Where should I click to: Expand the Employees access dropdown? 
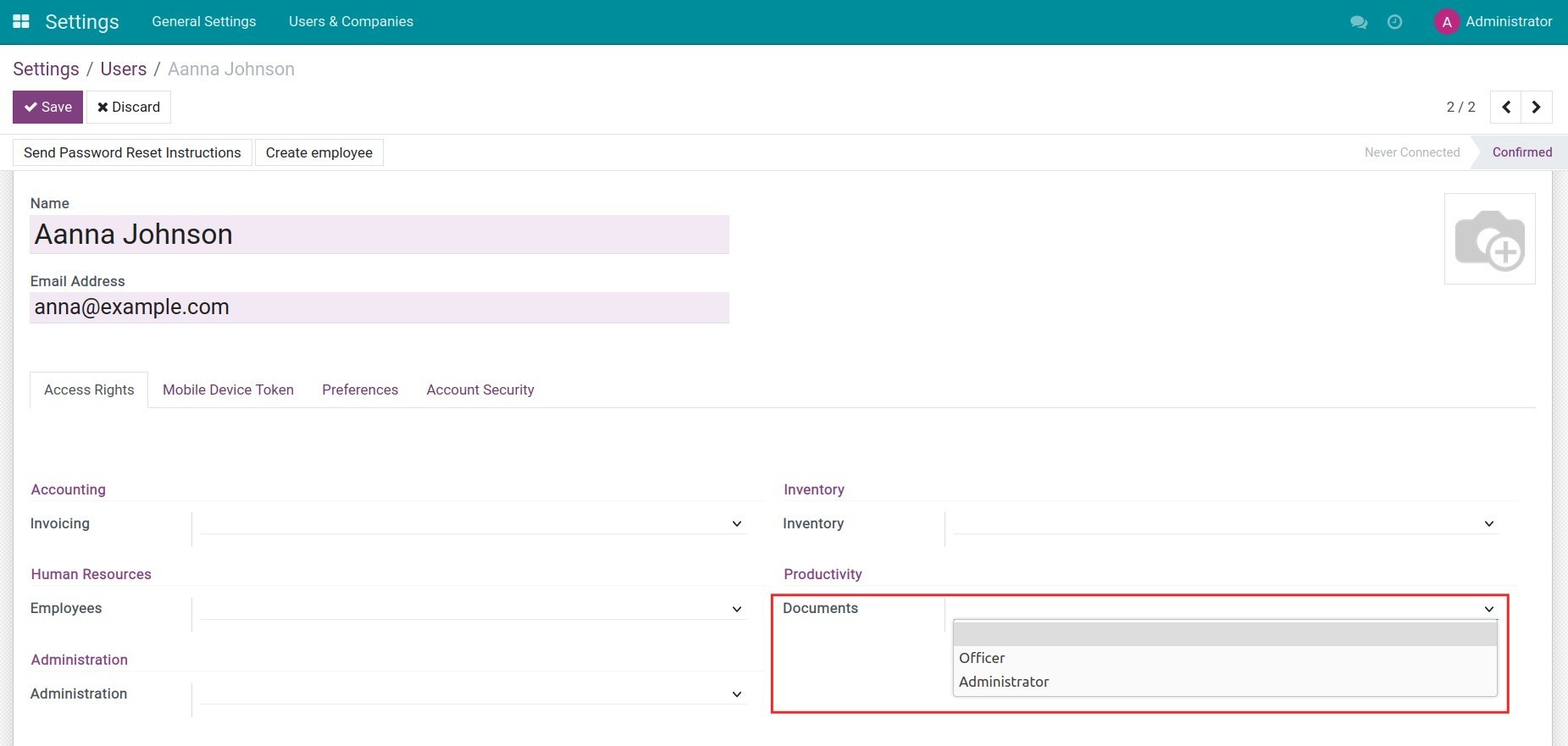(473, 609)
